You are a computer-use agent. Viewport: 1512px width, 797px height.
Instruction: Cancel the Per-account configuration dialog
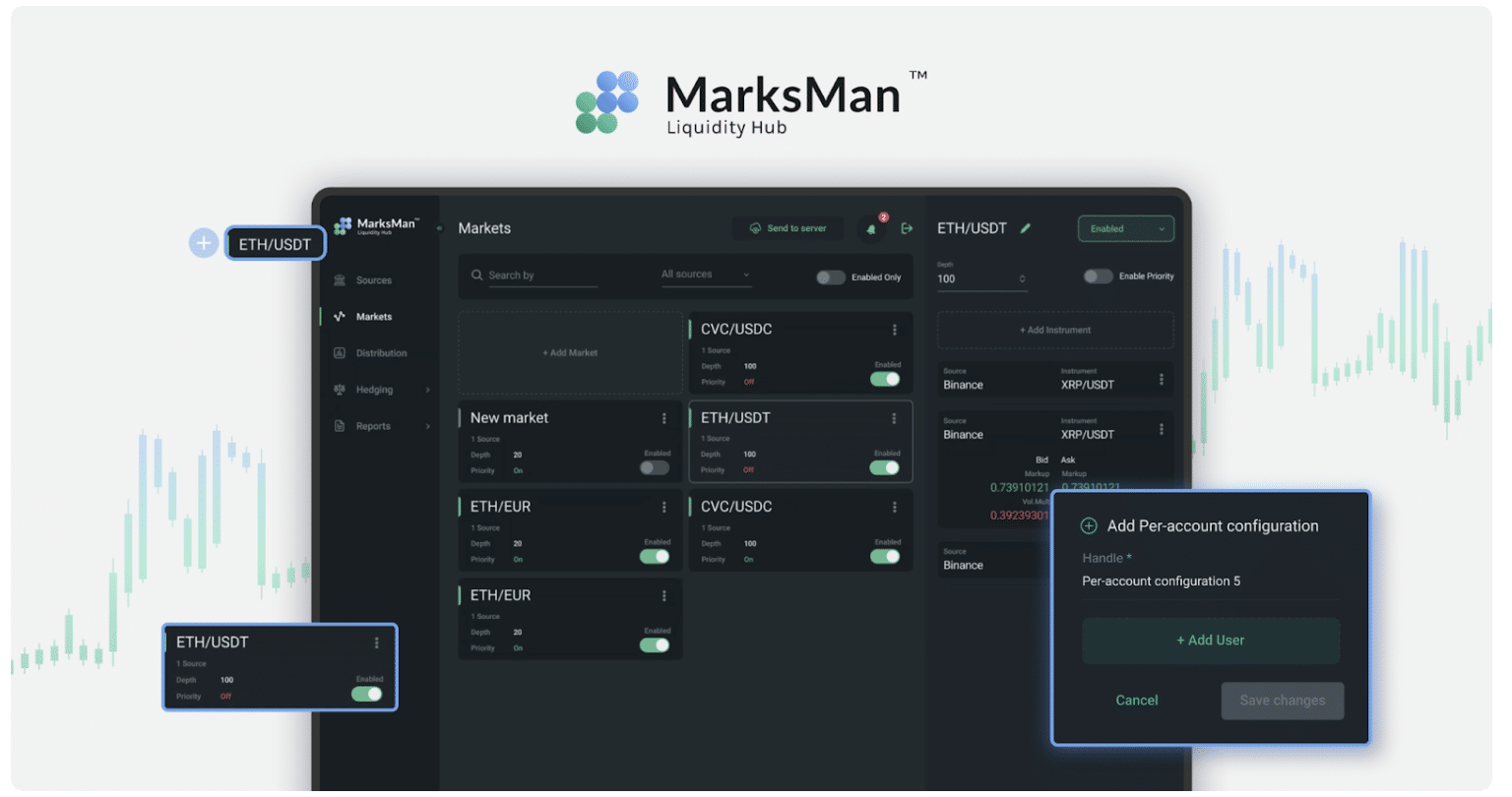click(x=1137, y=701)
